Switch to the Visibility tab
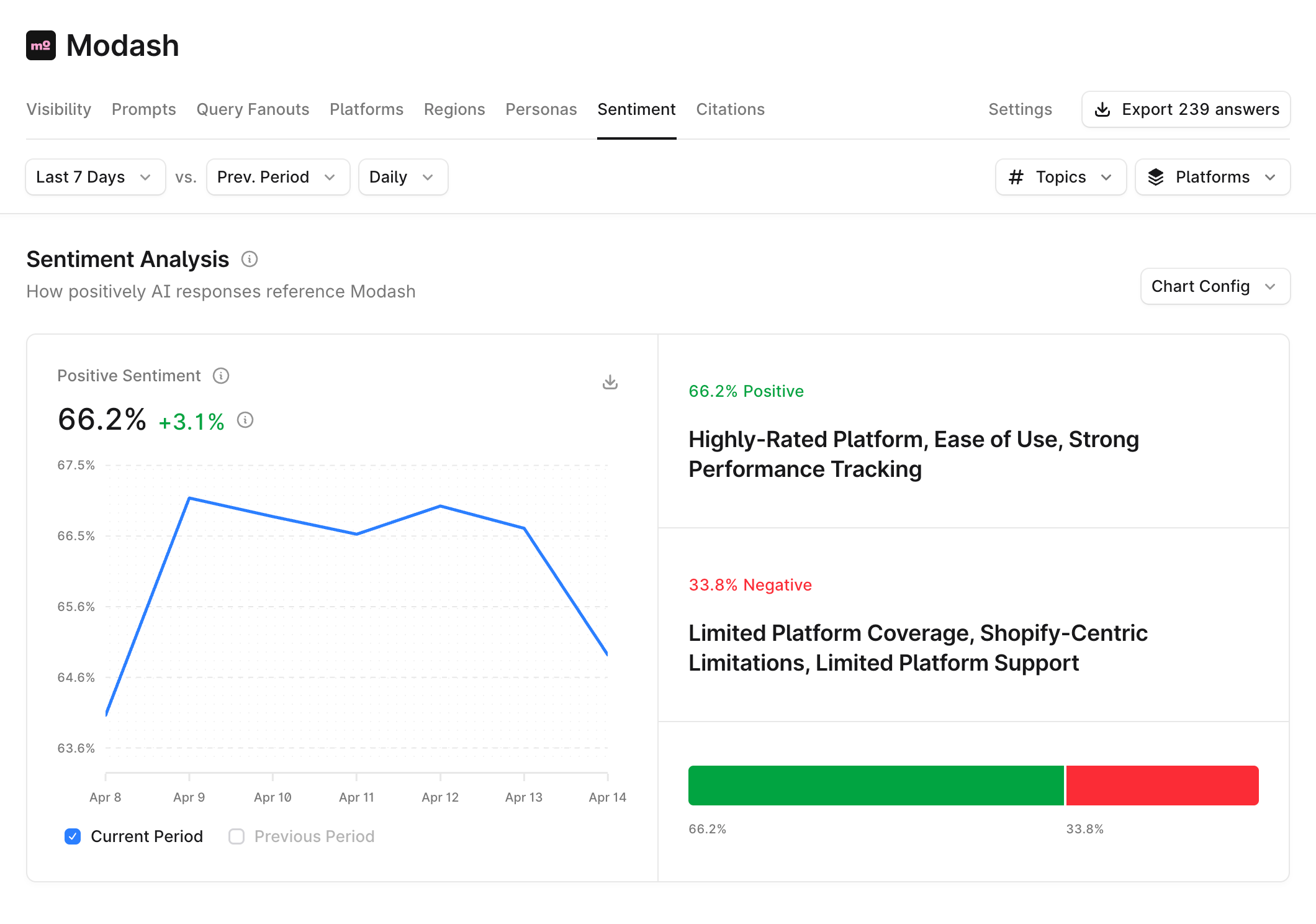This screenshot has height=924, width=1316. point(59,109)
